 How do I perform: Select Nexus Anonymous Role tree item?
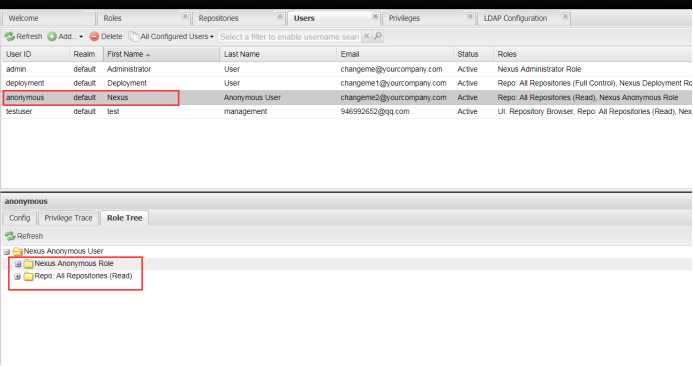point(74,263)
